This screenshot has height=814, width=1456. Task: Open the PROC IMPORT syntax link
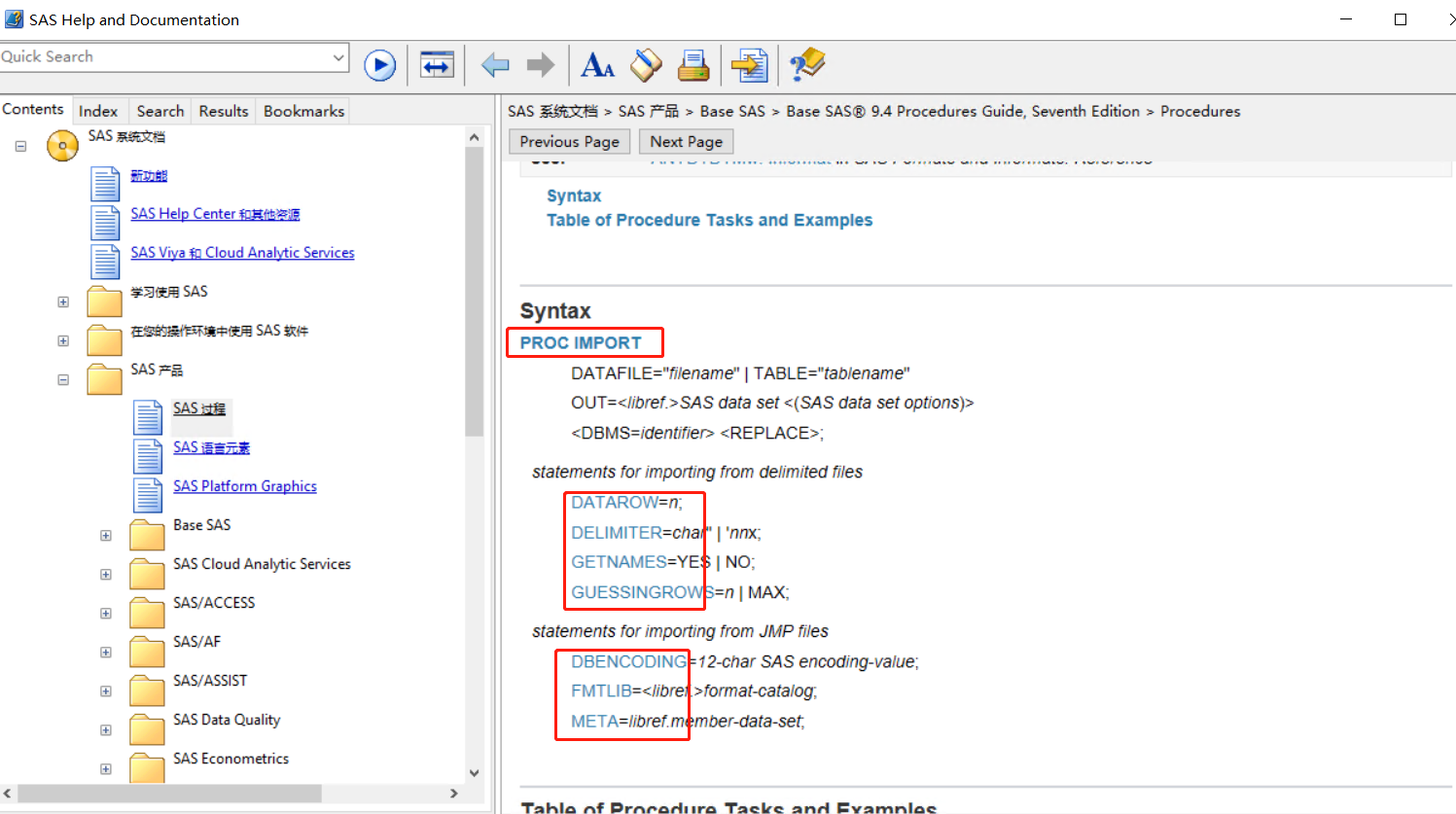pyautogui.click(x=581, y=342)
